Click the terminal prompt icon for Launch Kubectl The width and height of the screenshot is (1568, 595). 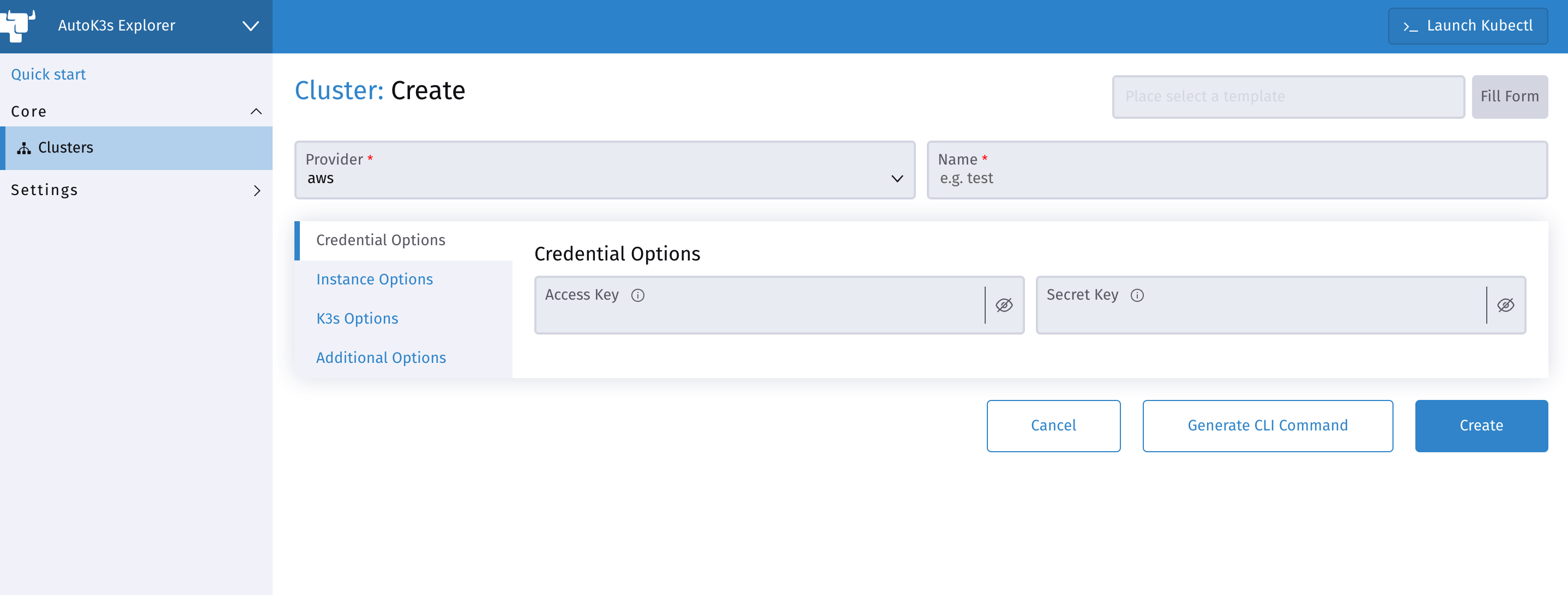pyautogui.click(x=1410, y=26)
